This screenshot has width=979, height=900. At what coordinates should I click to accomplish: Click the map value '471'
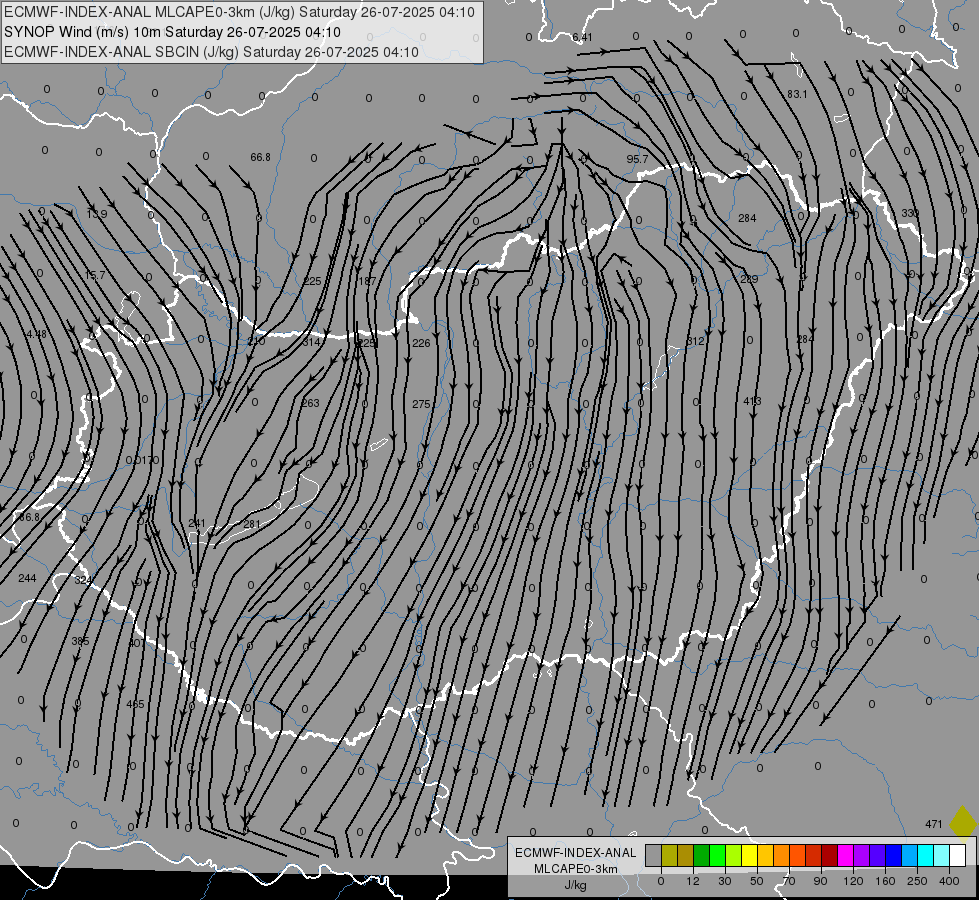[x=933, y=824]
